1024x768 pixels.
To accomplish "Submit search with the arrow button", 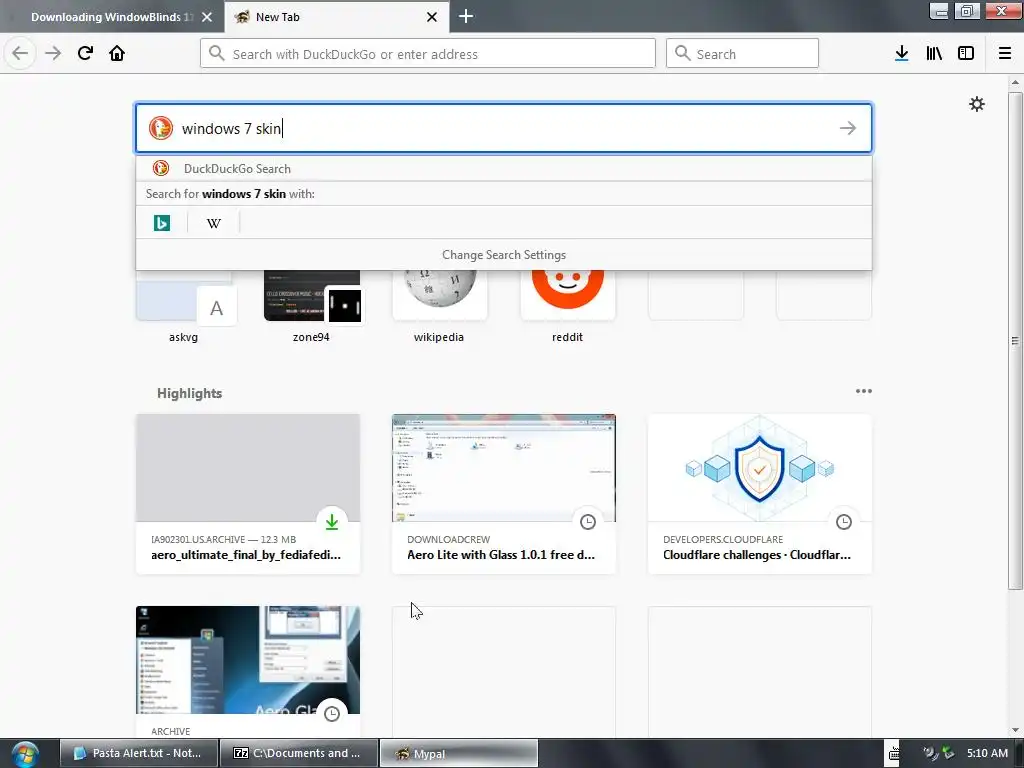I will (848, 128).
